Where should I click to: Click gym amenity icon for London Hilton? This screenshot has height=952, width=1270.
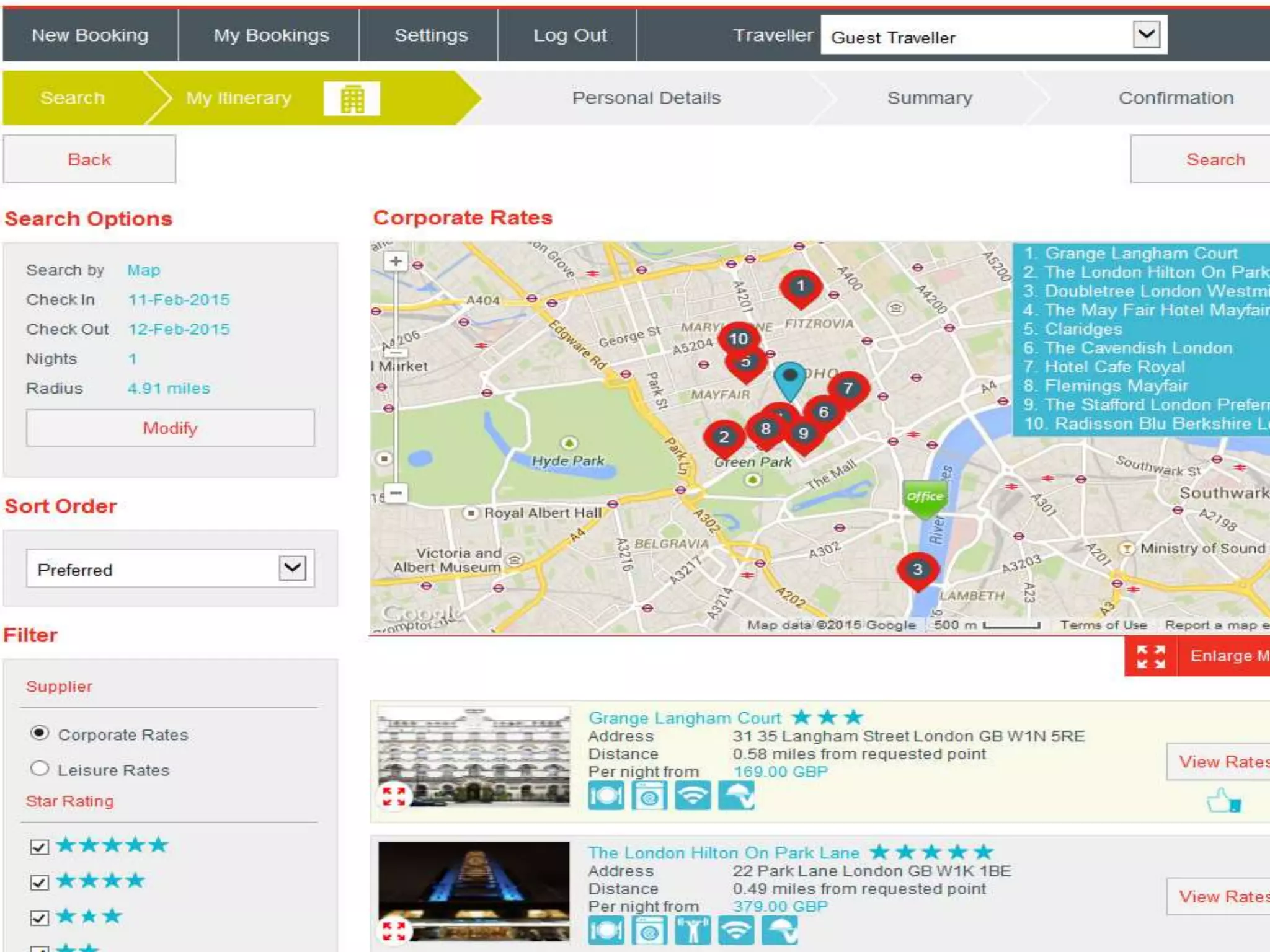tap(693, 930)
